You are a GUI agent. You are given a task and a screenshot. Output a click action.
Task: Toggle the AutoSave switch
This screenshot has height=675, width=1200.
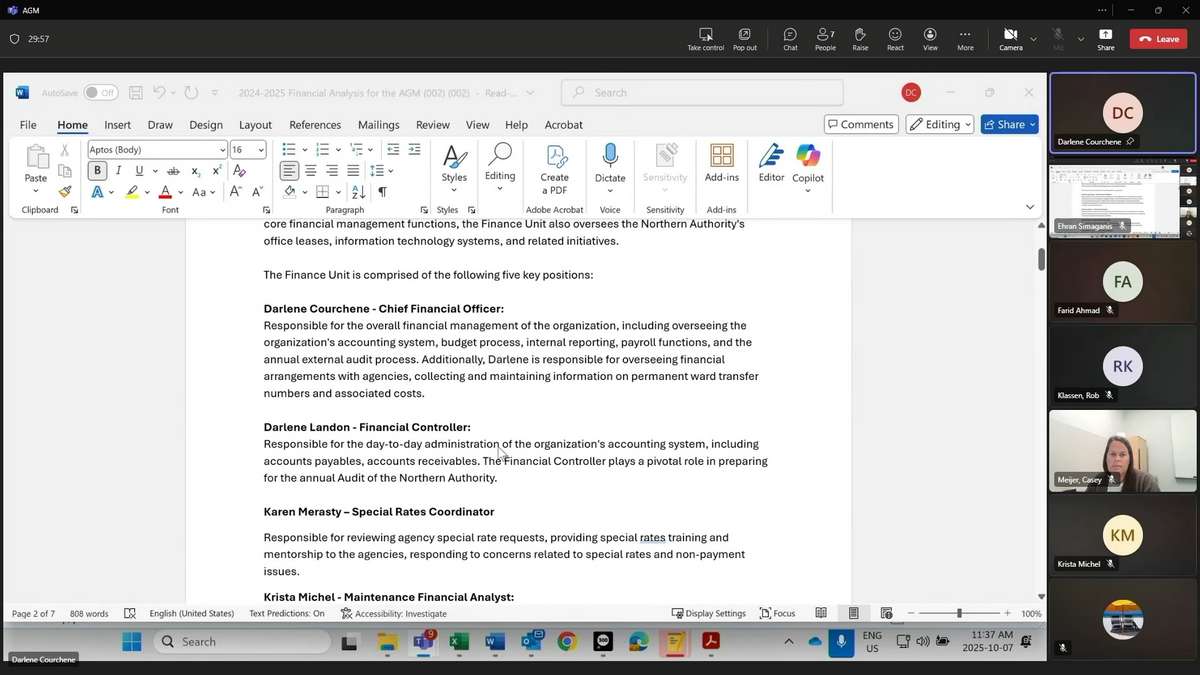point(99,93)
